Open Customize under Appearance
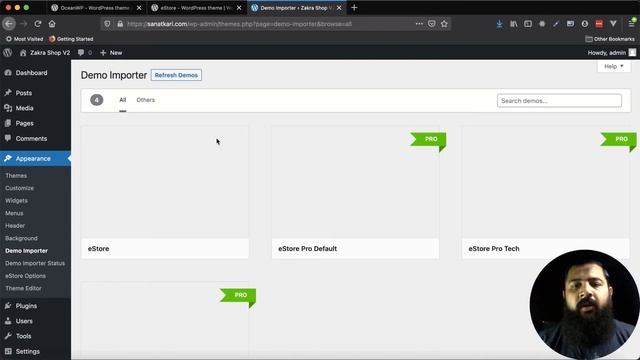This screenshot has height=360, width=640. [x=20, y=188]
